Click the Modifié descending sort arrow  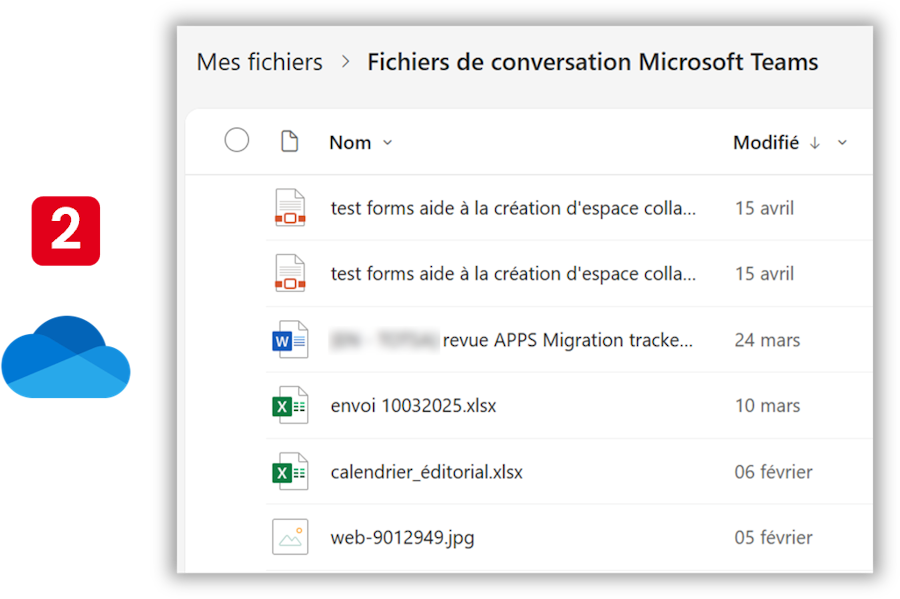pyautogui.click(x=815, y=143)
